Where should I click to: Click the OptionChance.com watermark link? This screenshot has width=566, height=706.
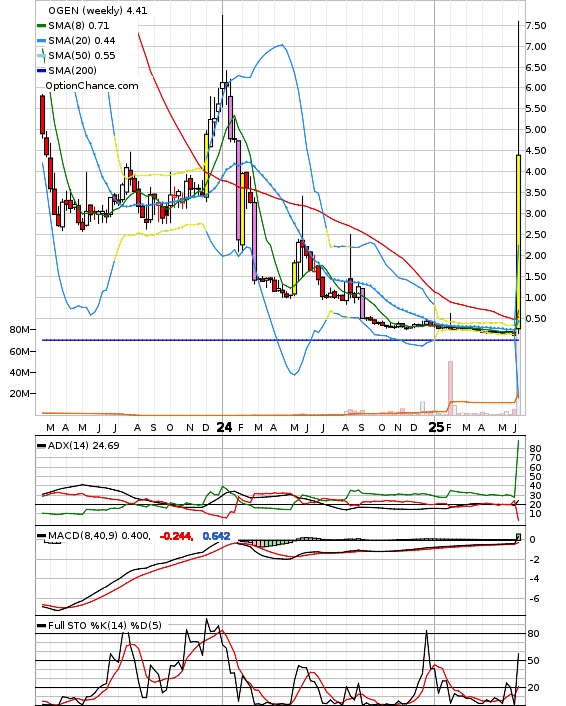point(92,86)
